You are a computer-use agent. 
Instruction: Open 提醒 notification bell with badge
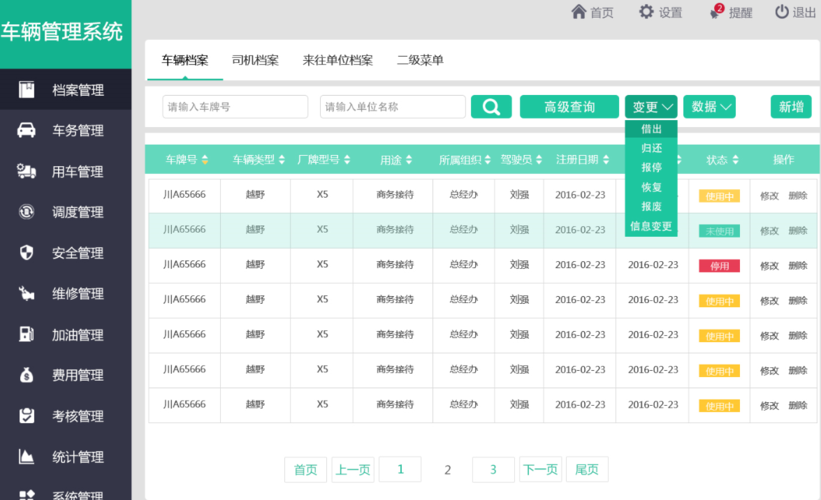point(716,12)
